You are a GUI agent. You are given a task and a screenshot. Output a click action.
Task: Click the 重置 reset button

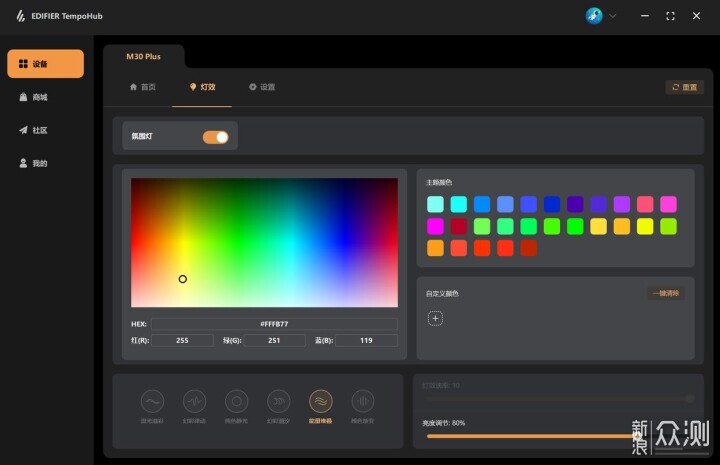pyautogui.click(x=685, y=87)
